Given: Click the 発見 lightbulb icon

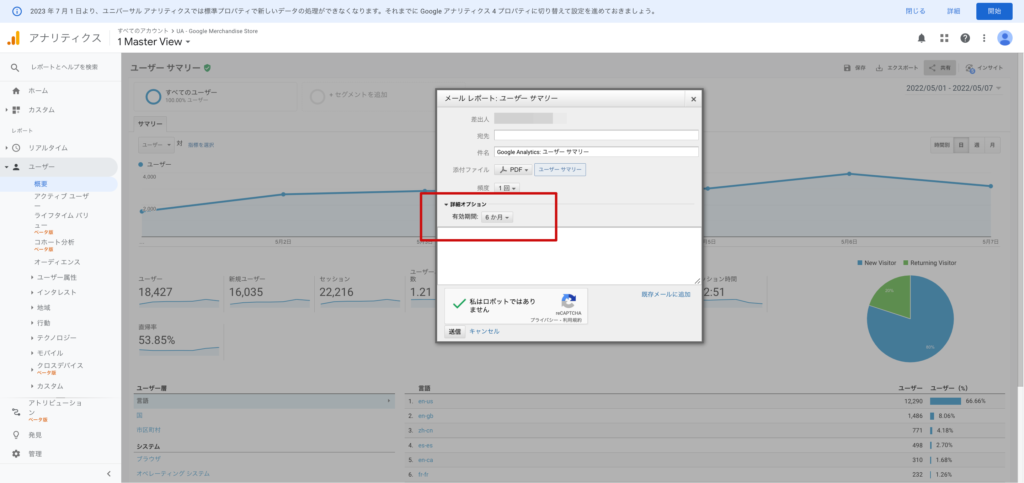Looking at the screenshot, I should [15, 435].
